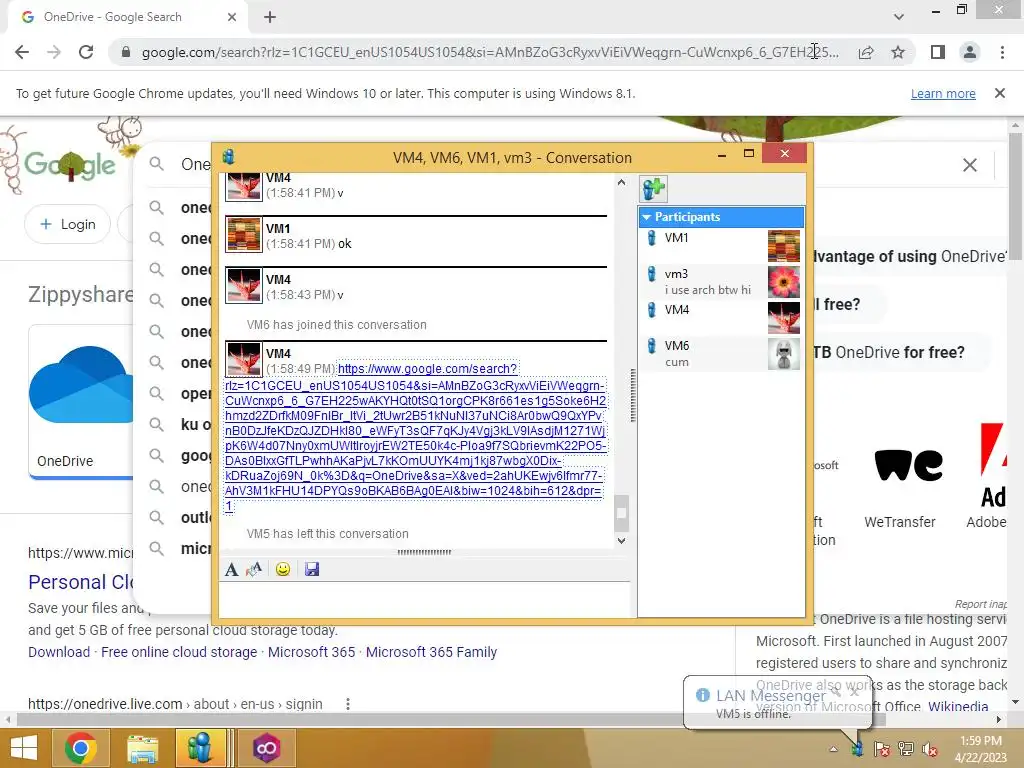Image resolution: width=1024 pixels, height=768 pixels.
Task: Dismiss the Chrome update notification banner
Action: click(1000, 93)
